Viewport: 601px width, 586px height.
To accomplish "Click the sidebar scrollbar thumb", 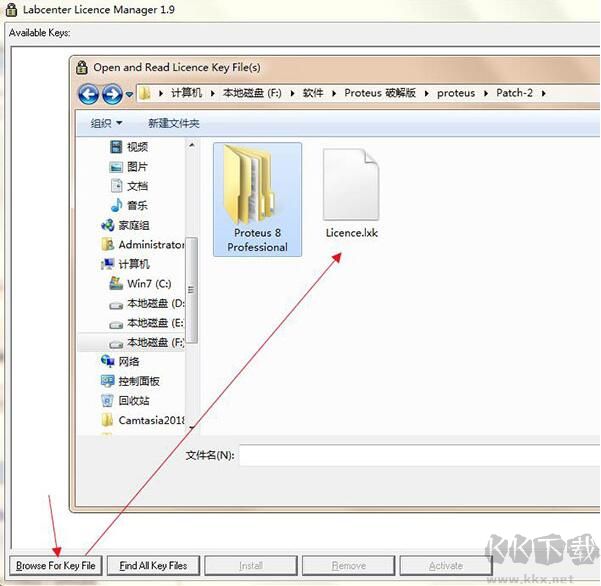I will [192, 290].
